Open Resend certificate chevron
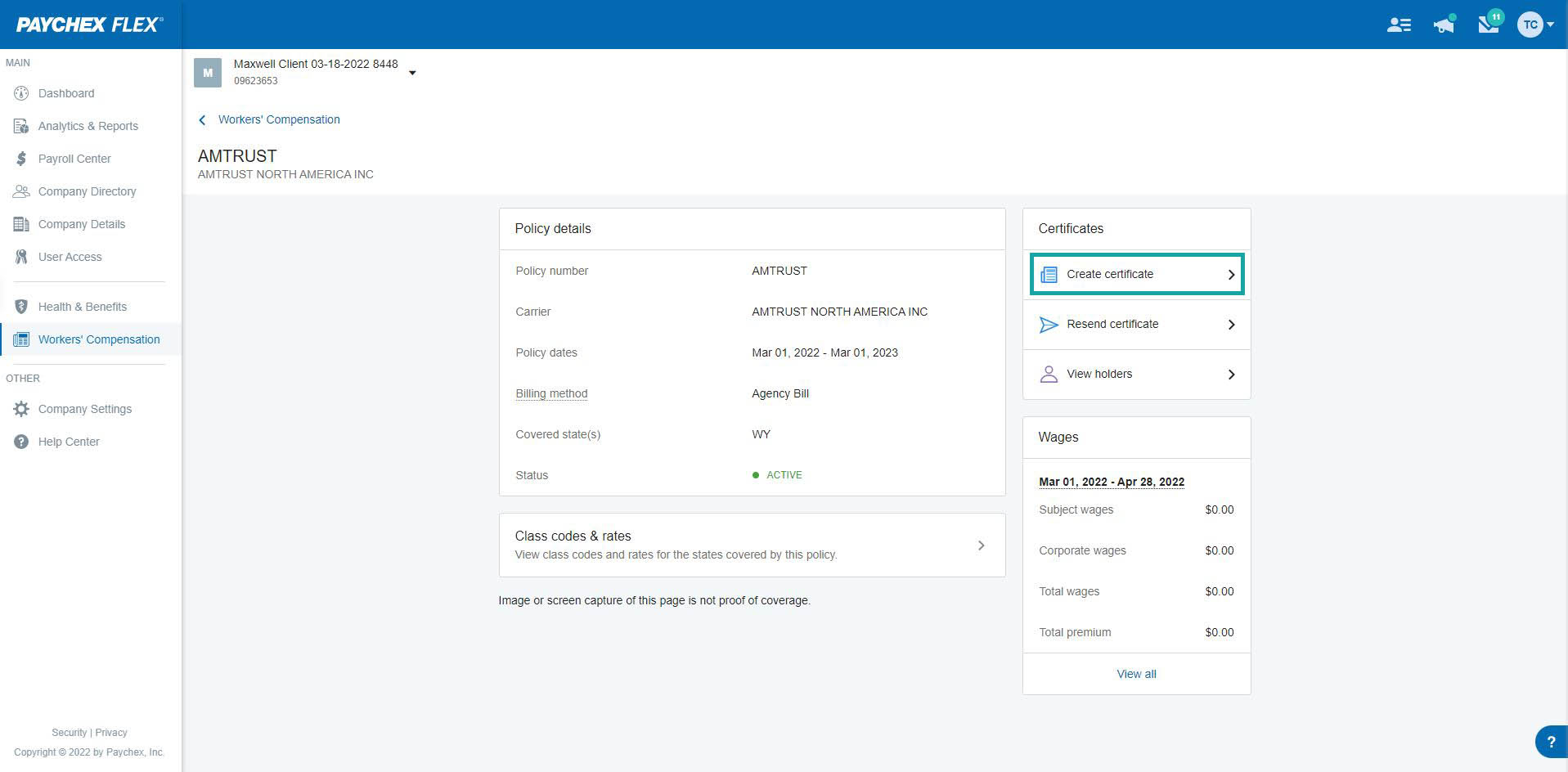 click(1231, 325)
